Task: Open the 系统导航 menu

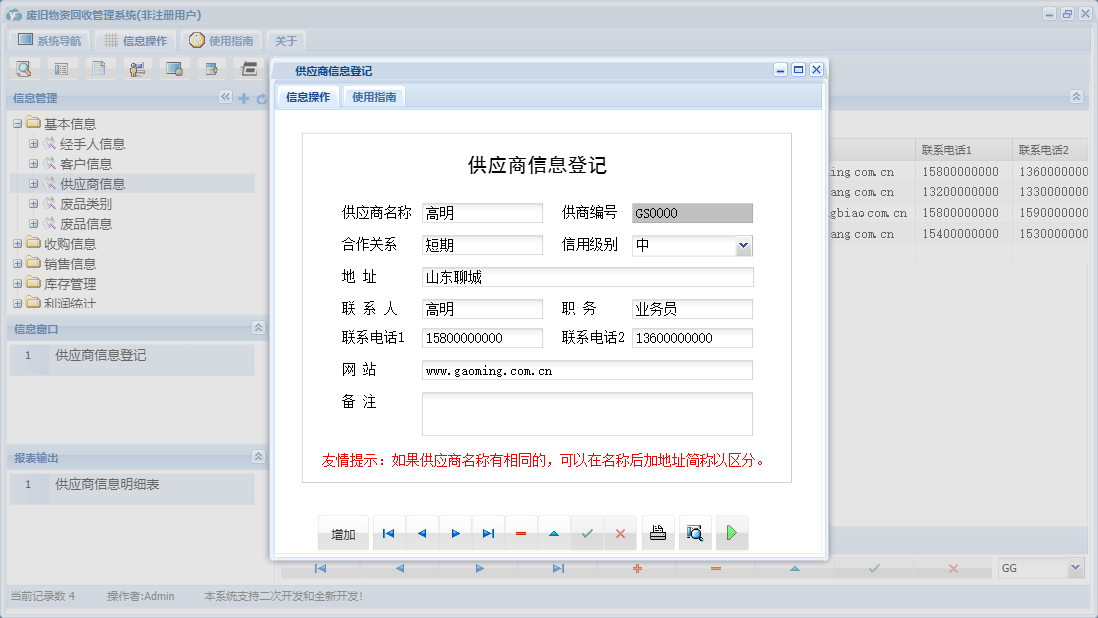Action: [47, 40]
